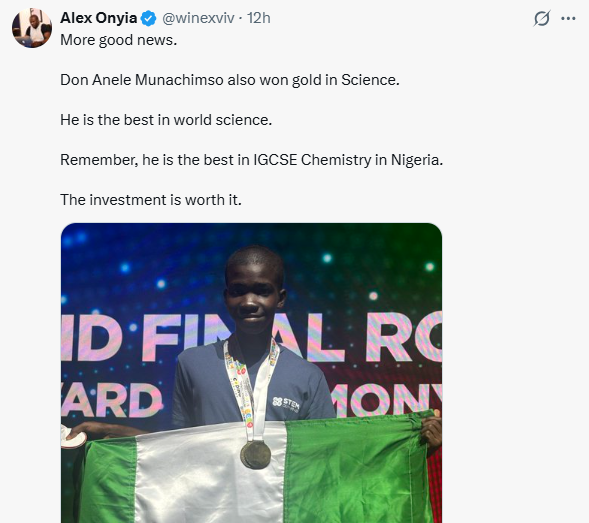The height and width of the screenshot is (523, 589).
Task: Click the 'ARD' backdrop lettering in photo
Action: (112, 400)
